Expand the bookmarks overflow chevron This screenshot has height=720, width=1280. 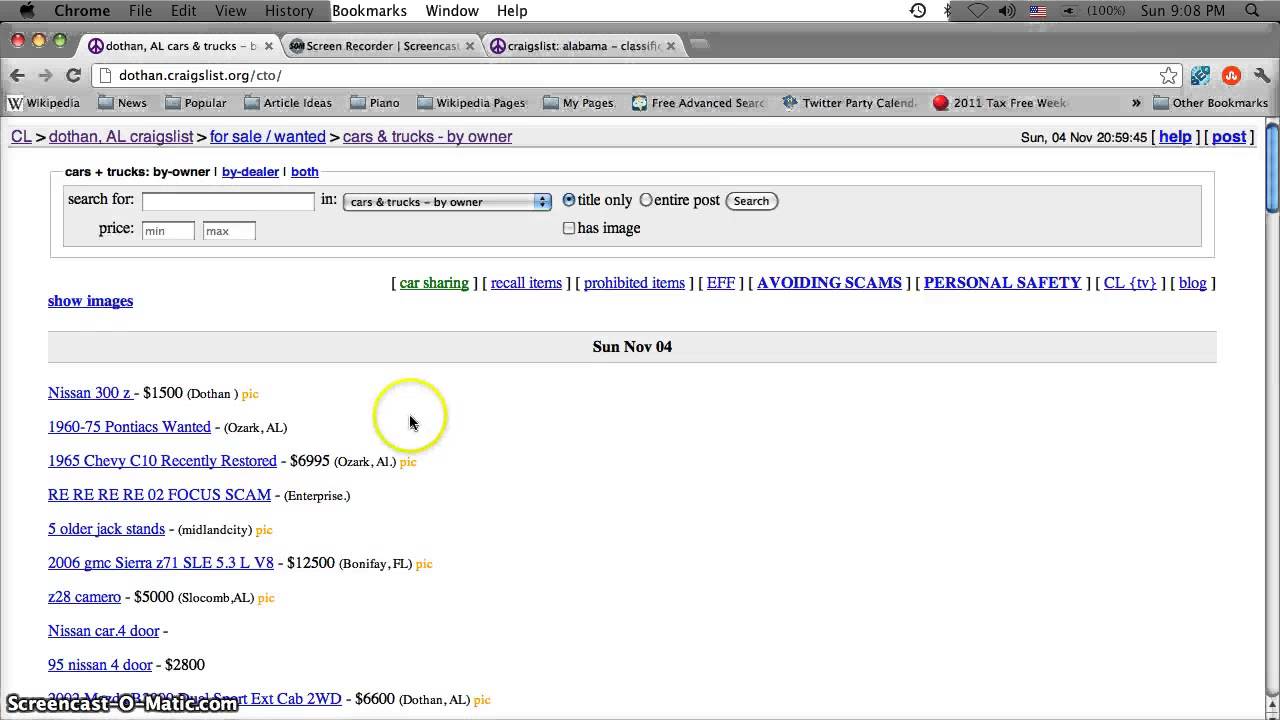coord(1136,103)
